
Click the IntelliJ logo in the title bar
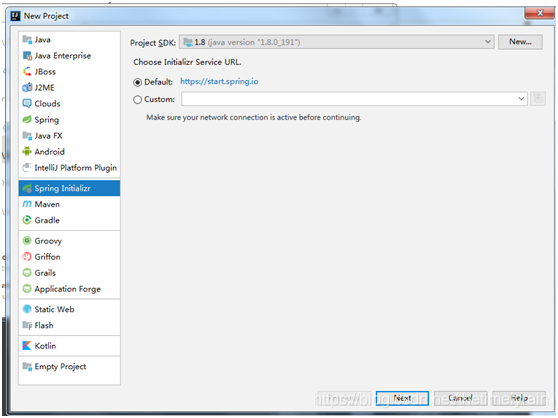tap(16, 16)
